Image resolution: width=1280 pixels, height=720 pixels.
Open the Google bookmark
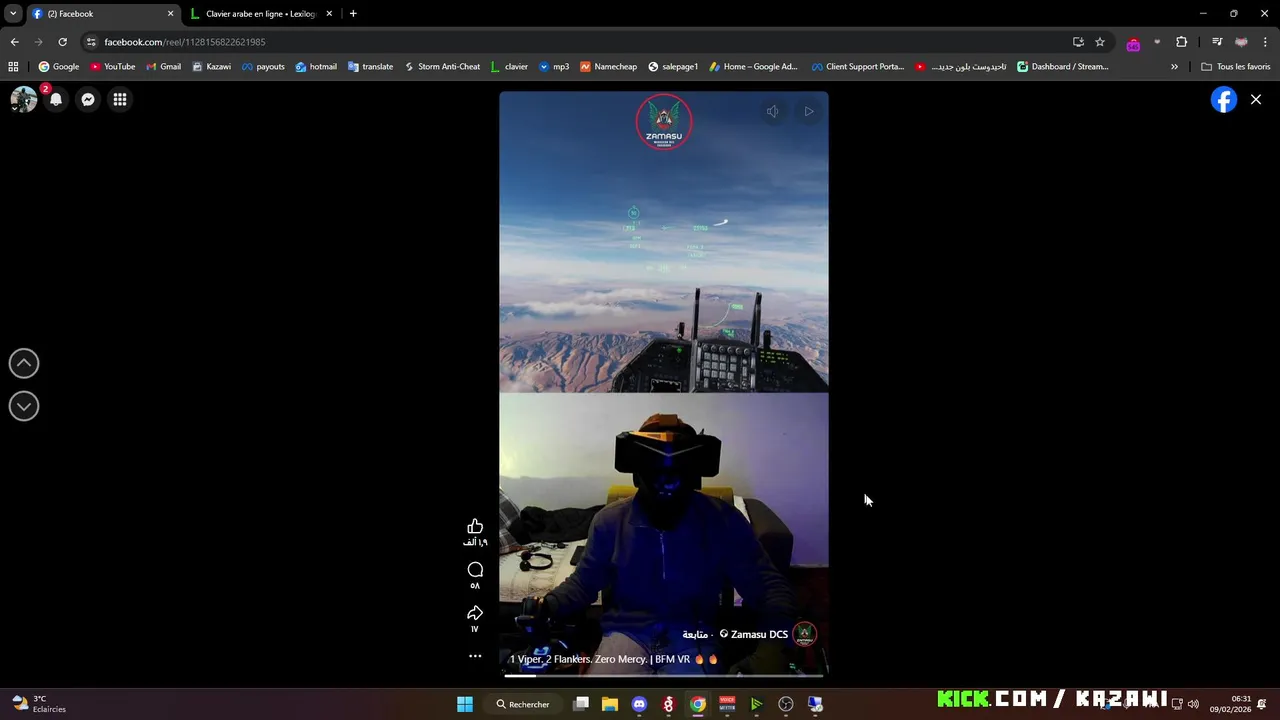(59, 67)
